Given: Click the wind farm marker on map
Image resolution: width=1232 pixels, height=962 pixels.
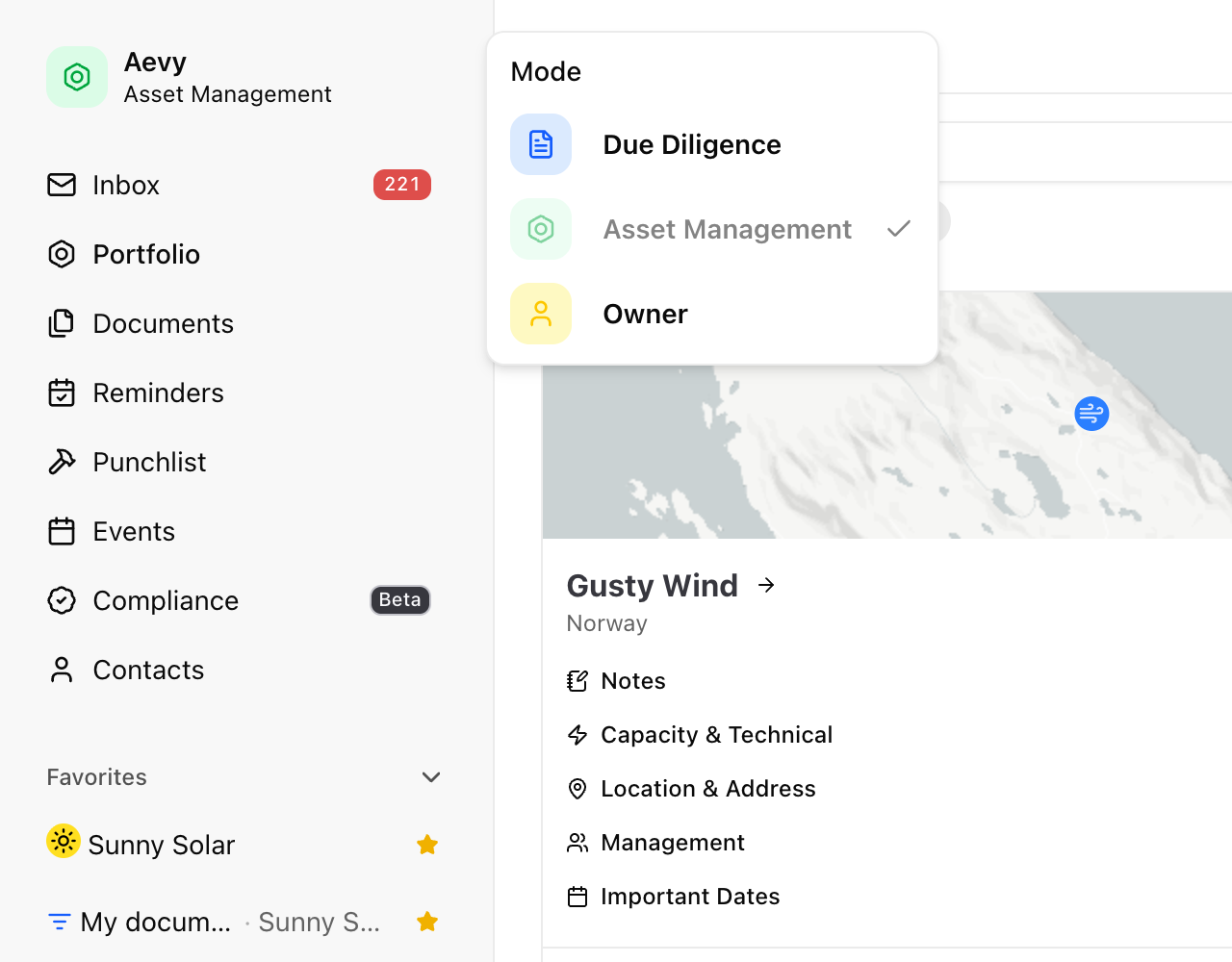Looking at the screenshot, I should (1091, 414).
